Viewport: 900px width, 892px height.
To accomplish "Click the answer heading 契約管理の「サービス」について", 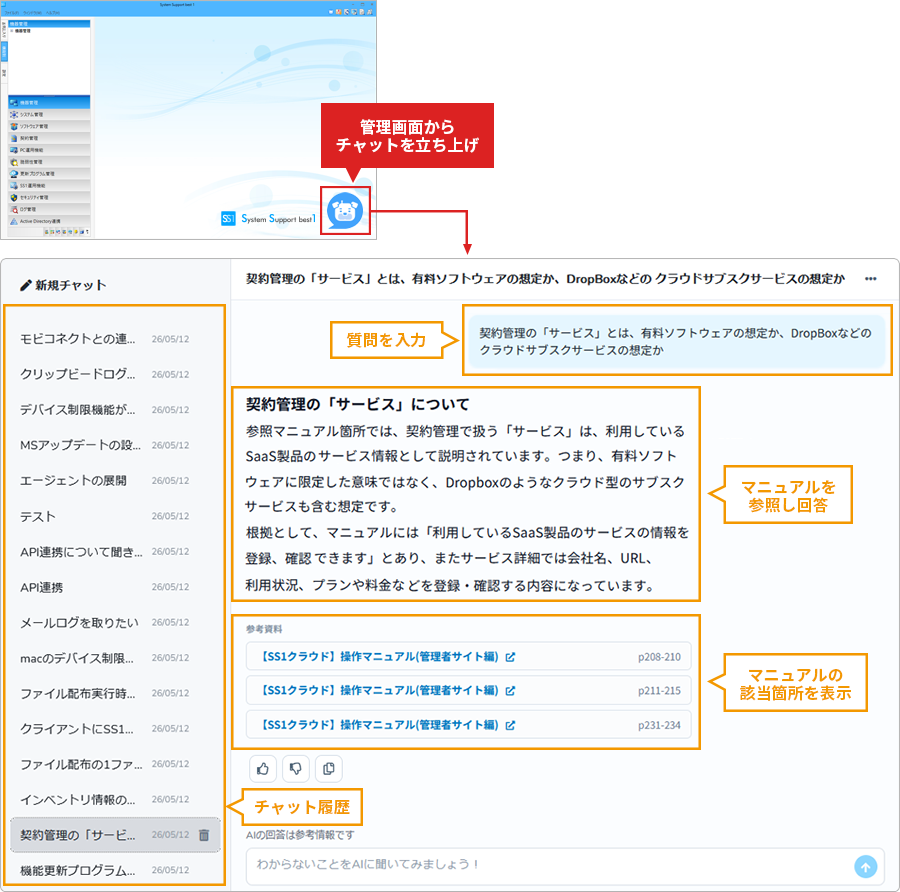I will pos(358,404).
